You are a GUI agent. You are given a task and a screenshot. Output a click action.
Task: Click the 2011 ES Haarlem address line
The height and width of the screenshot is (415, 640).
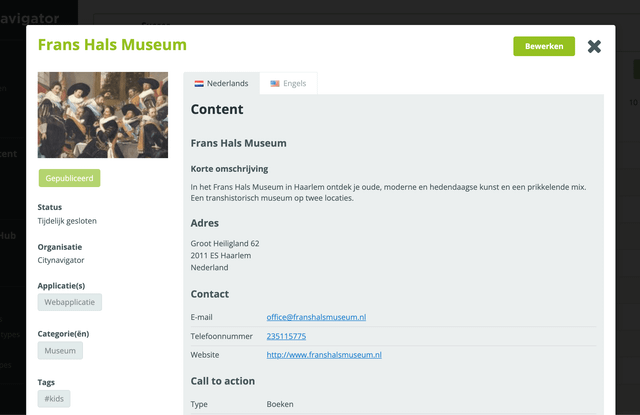(221, 255)
